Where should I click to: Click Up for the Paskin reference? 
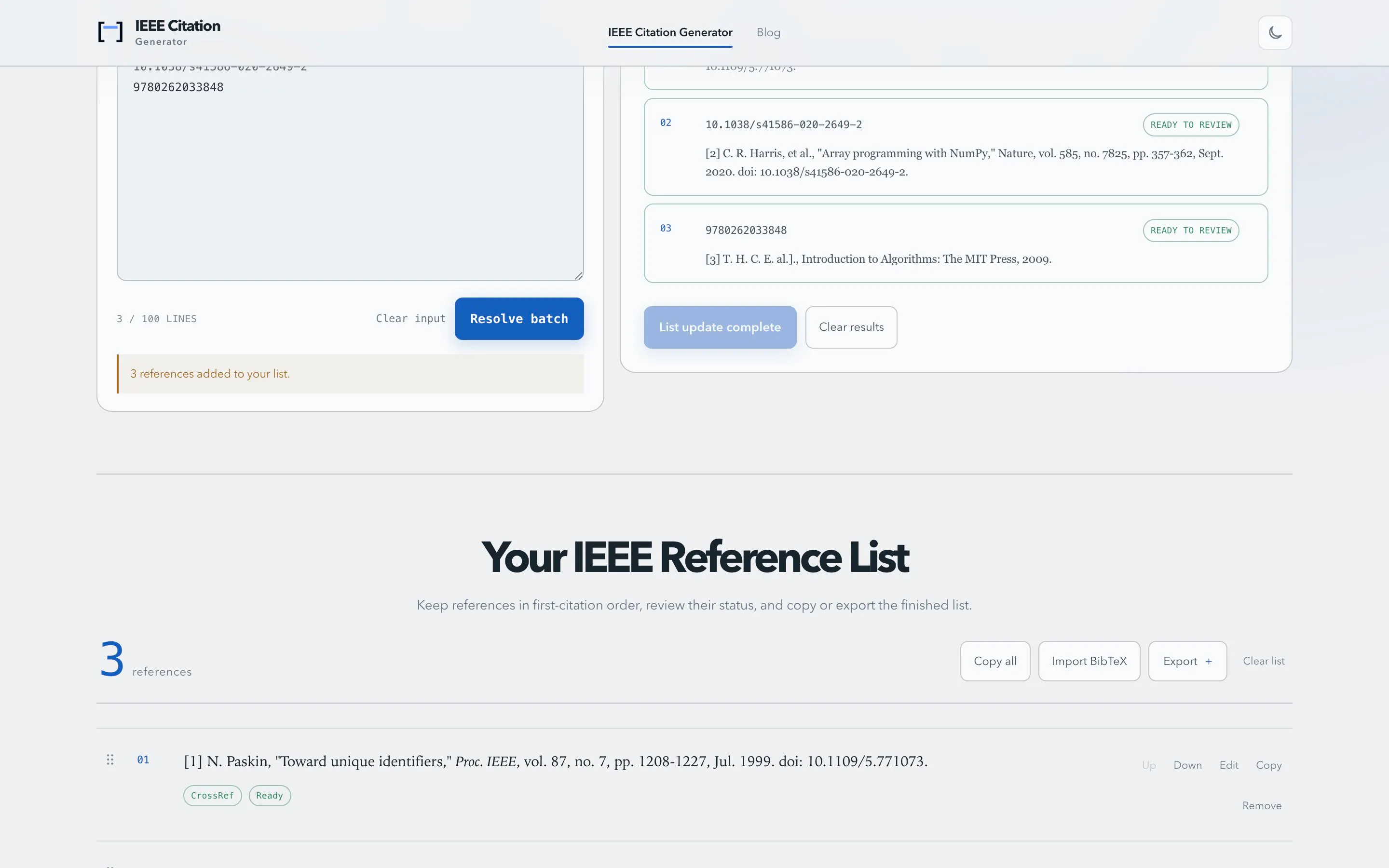click(x=1148, y=765)
